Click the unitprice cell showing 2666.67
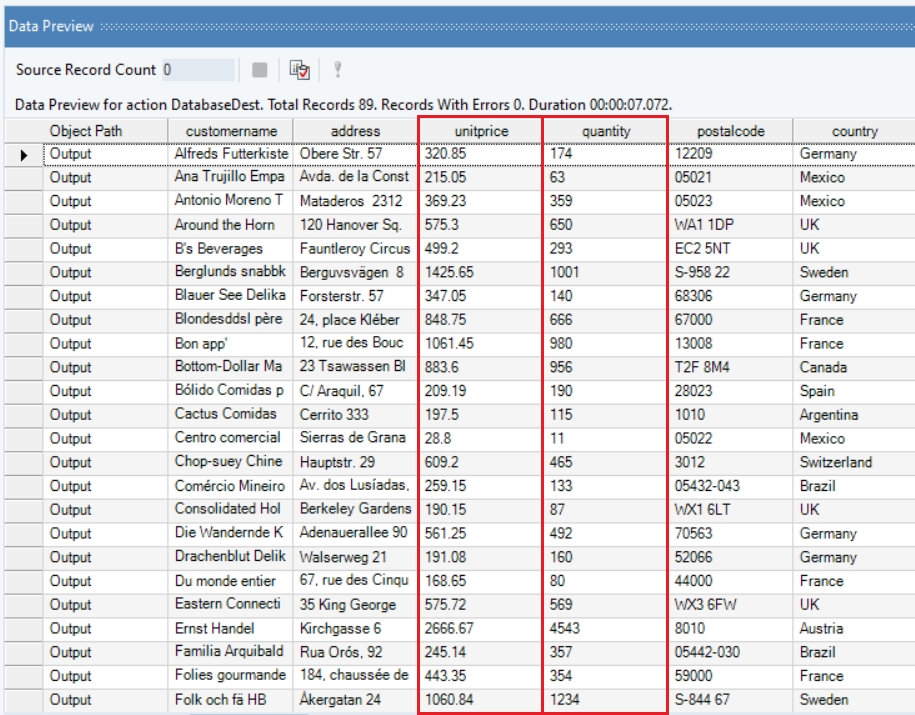 pos(481,629)
